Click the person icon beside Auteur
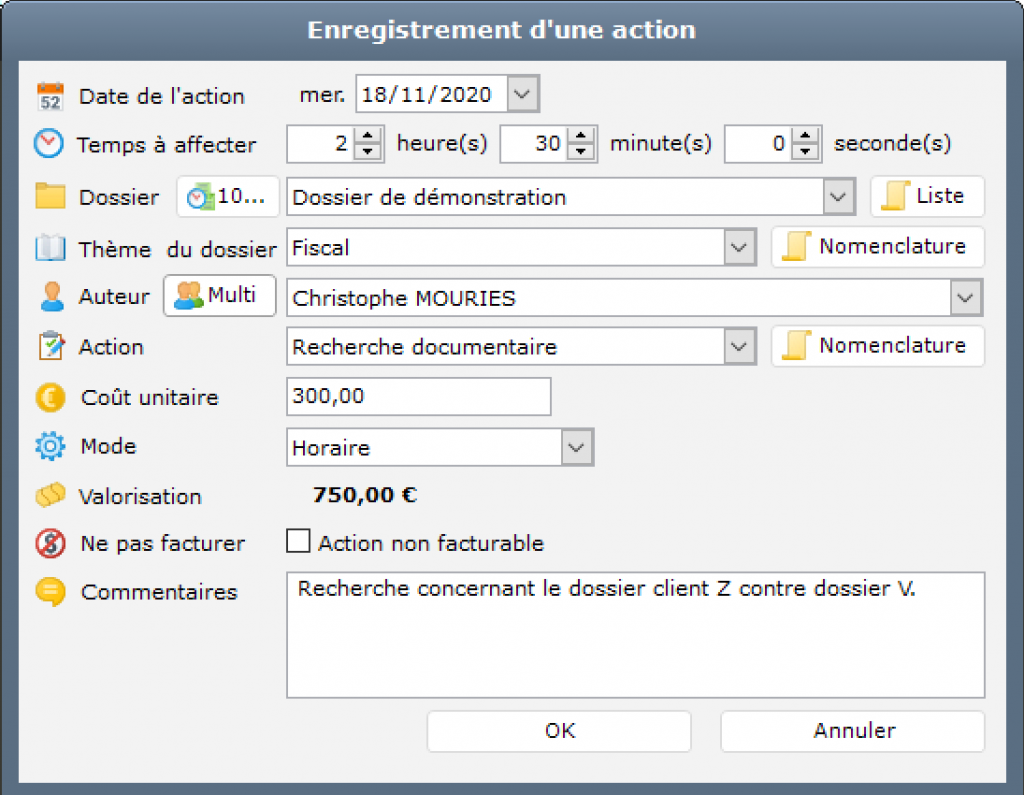Screen dimensions: 1024x795 [49, 296]
